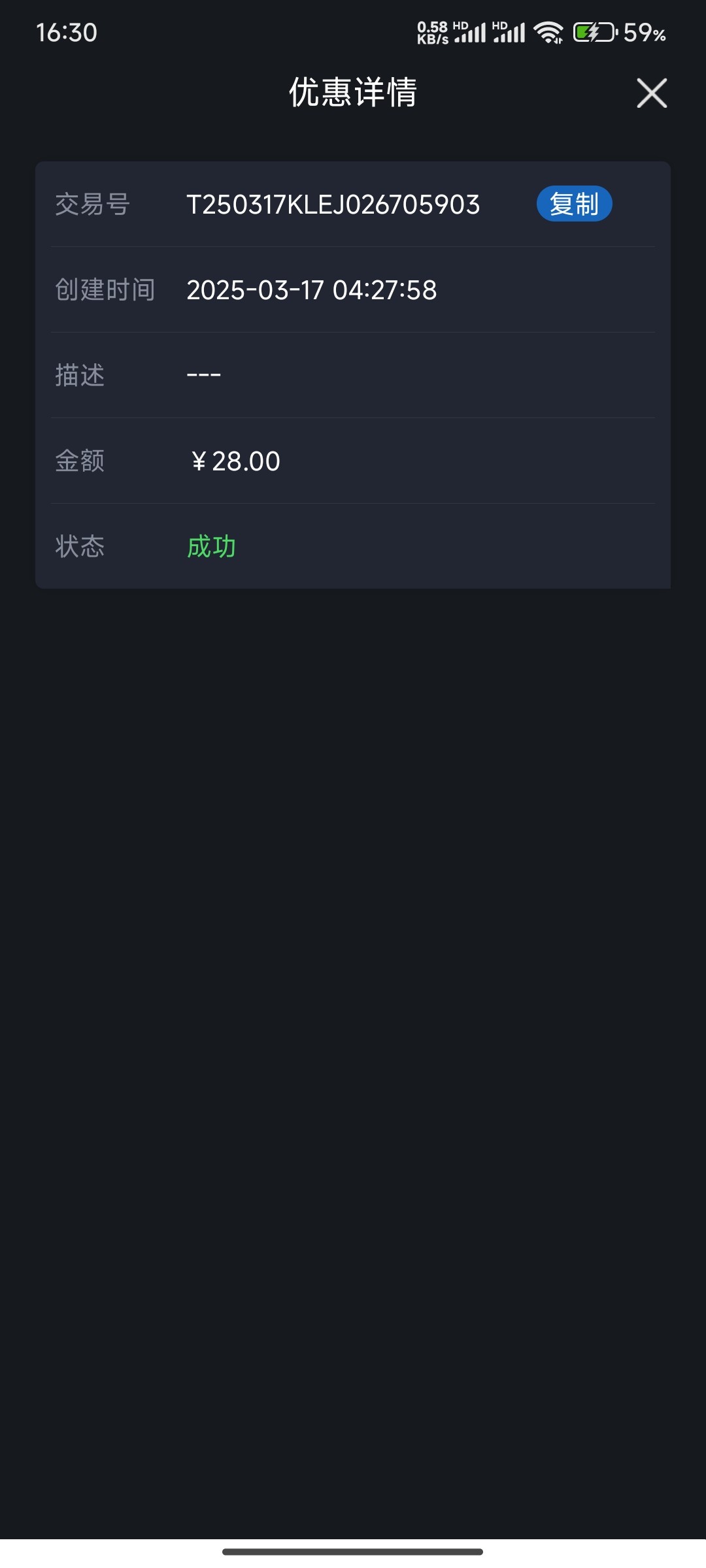
Task: Tap the green 成功 status text
Action: click(212, 546)
